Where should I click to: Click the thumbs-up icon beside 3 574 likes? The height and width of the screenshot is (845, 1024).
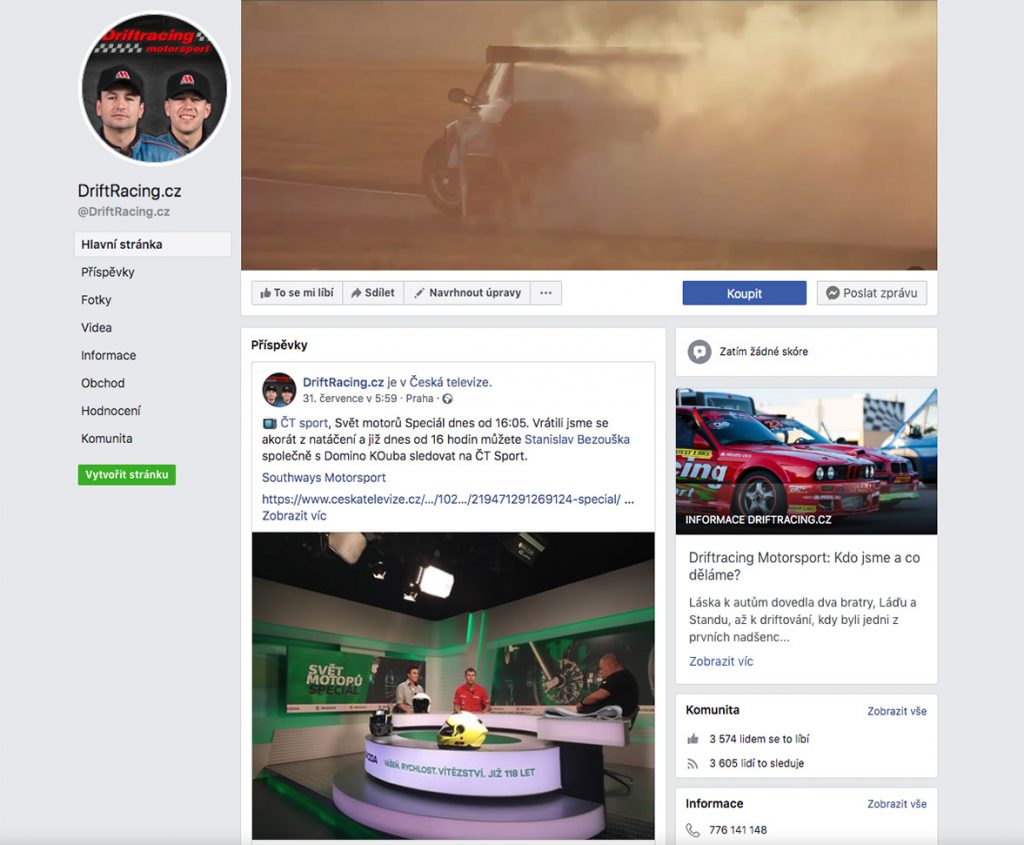click(x=693, y=739)
